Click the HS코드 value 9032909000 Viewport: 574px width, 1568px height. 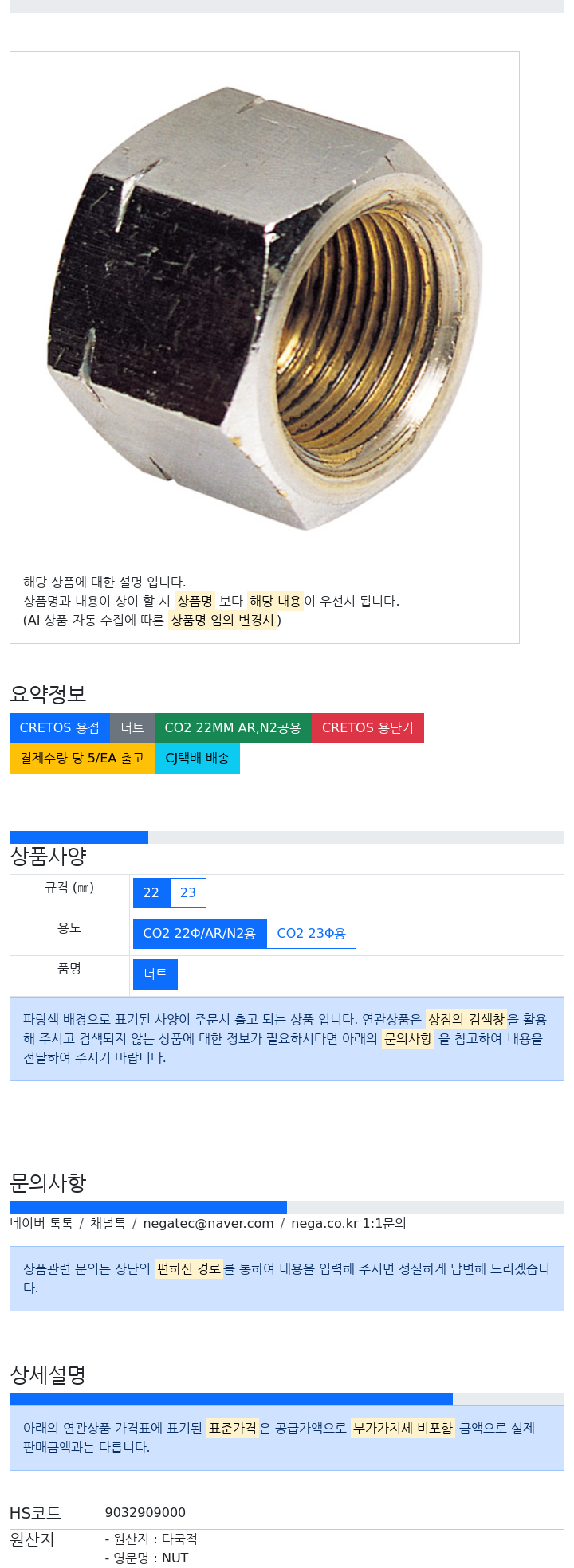click(x=145, y=1513)
